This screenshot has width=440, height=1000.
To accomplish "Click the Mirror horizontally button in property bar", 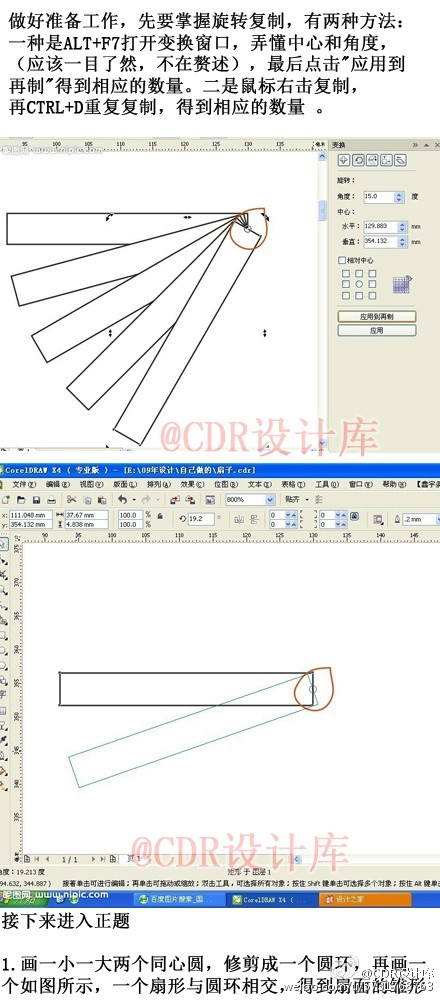I will click(x=240, y=519).
